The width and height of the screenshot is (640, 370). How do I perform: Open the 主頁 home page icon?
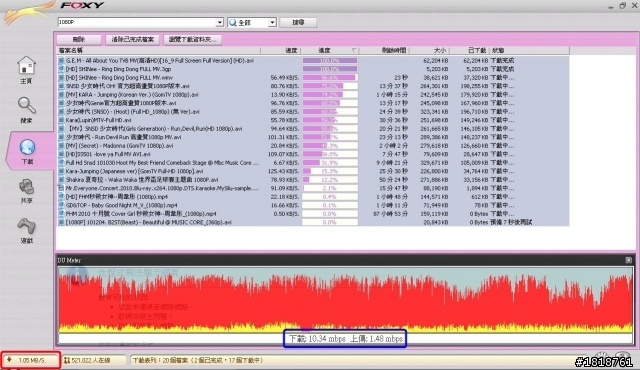click(x=27, y=66)
